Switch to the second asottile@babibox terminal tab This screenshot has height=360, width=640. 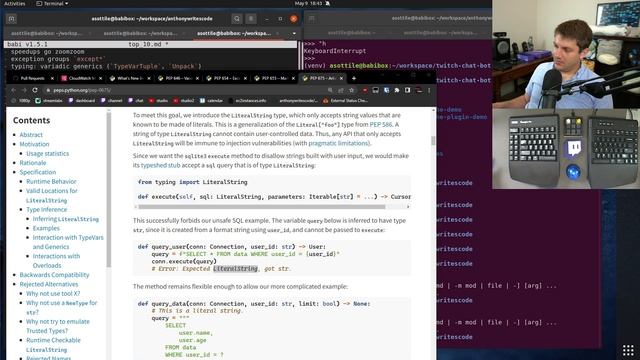[140, 33]
